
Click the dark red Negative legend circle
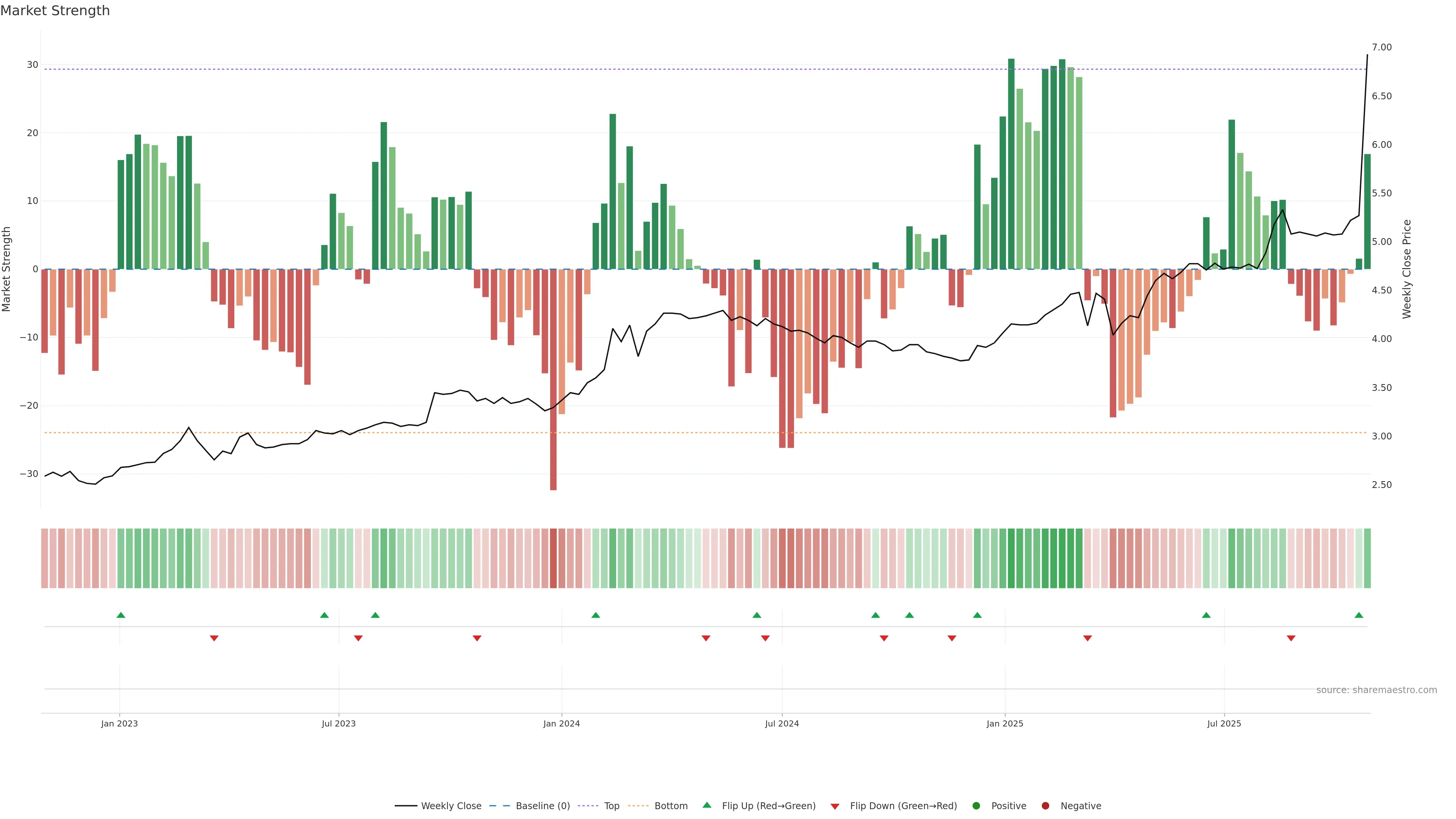tap(1045, 805)
